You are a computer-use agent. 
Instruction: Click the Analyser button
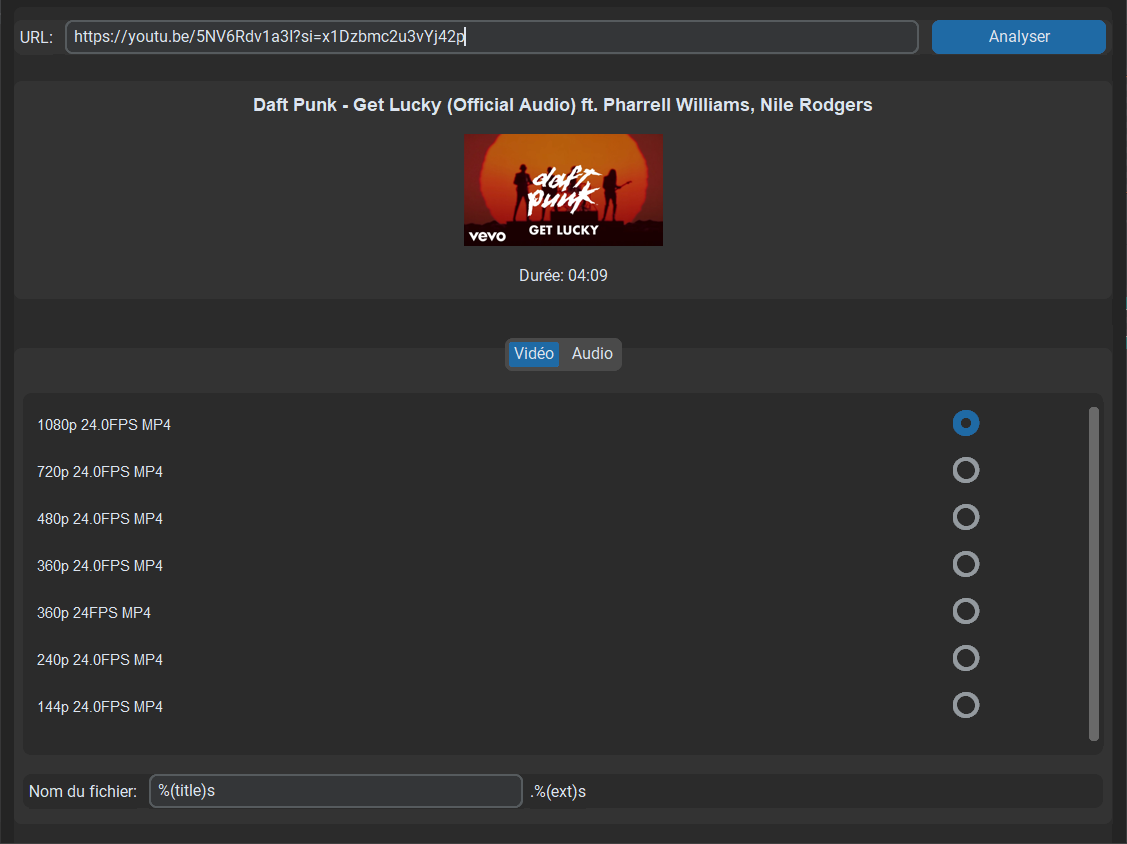1018,37
